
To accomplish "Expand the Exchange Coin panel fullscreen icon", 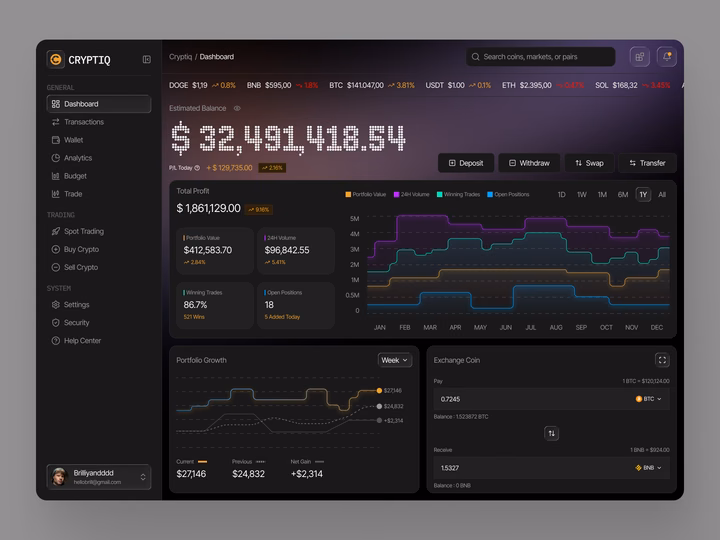I will coord(662,360).
